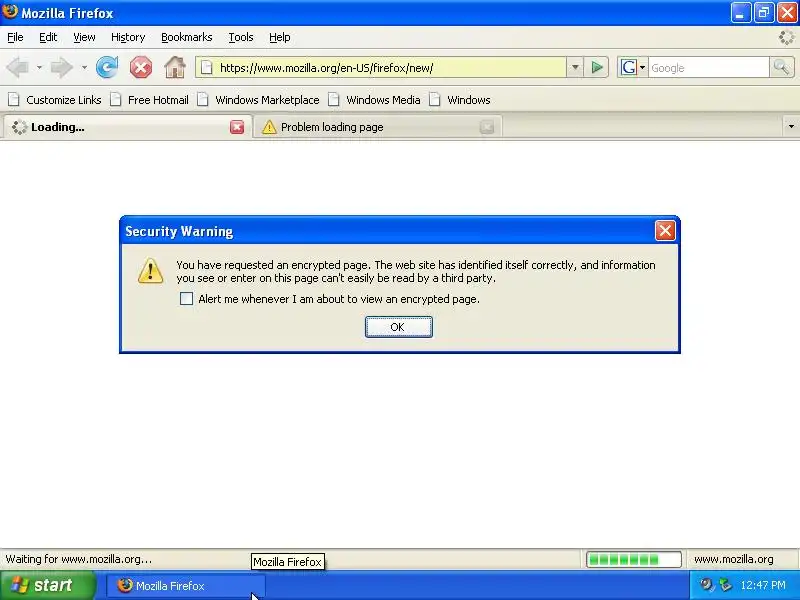Viewport: 800px width, 600px height.
Task: Click the Google search engine icon
Action: coord(629,67)
